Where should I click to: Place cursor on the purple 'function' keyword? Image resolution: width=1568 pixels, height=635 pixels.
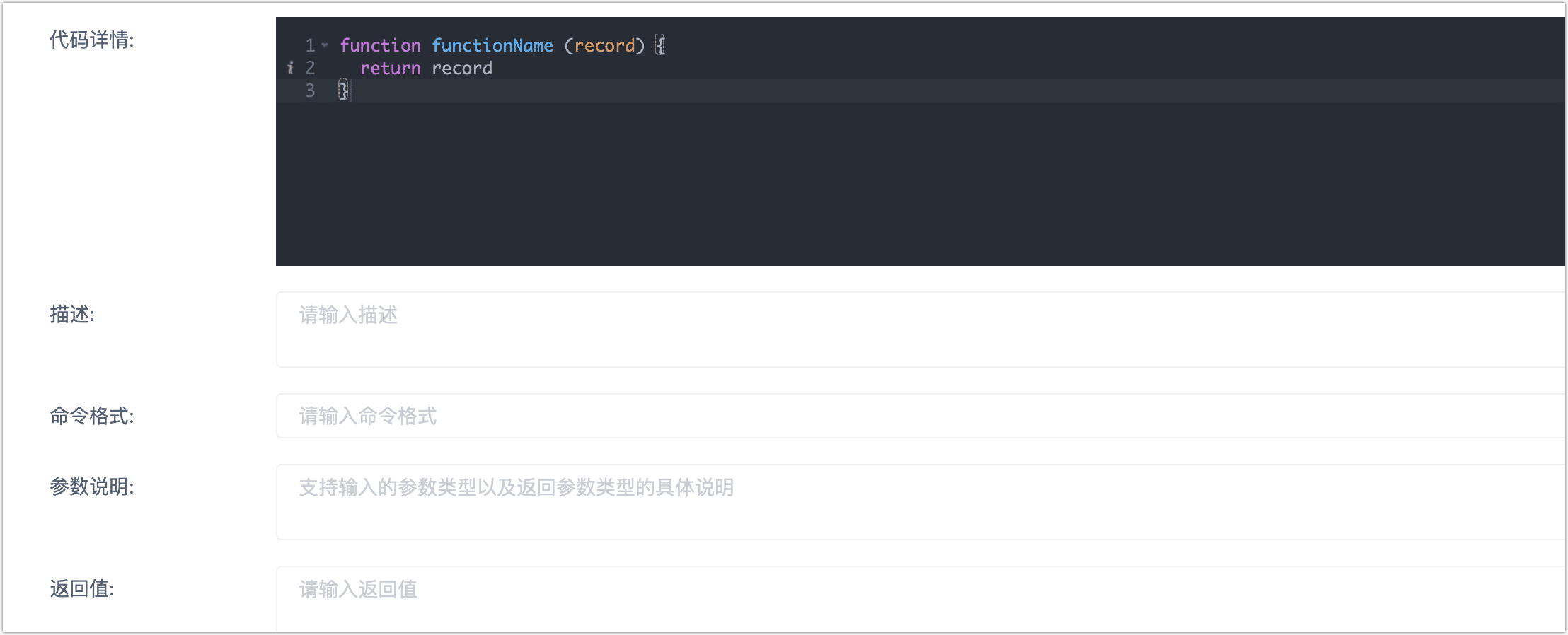click(380, 45)
